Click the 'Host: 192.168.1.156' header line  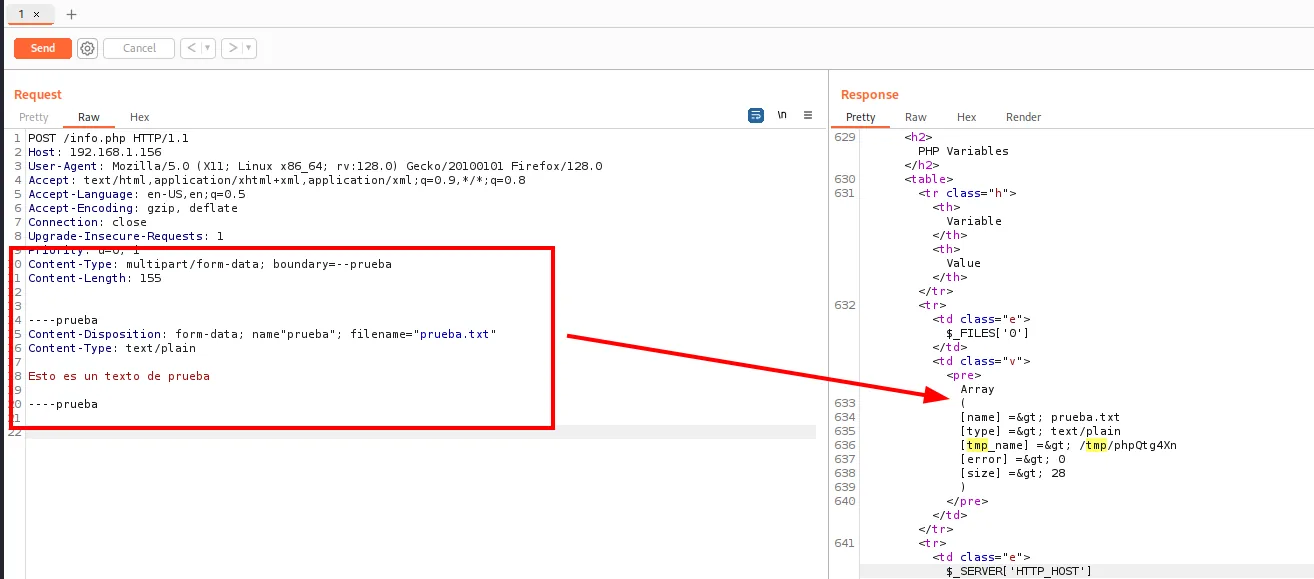pyautogui.click(x=94, y=152)
